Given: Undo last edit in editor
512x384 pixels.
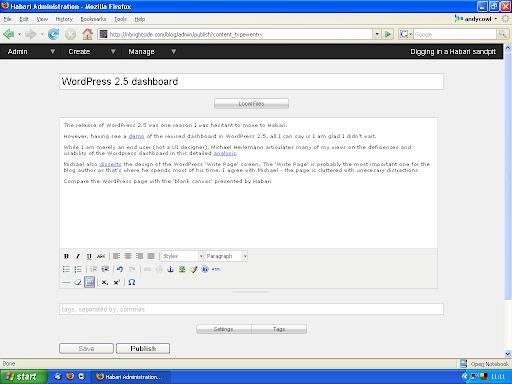Looking at the screenshot, I should 120,269.
